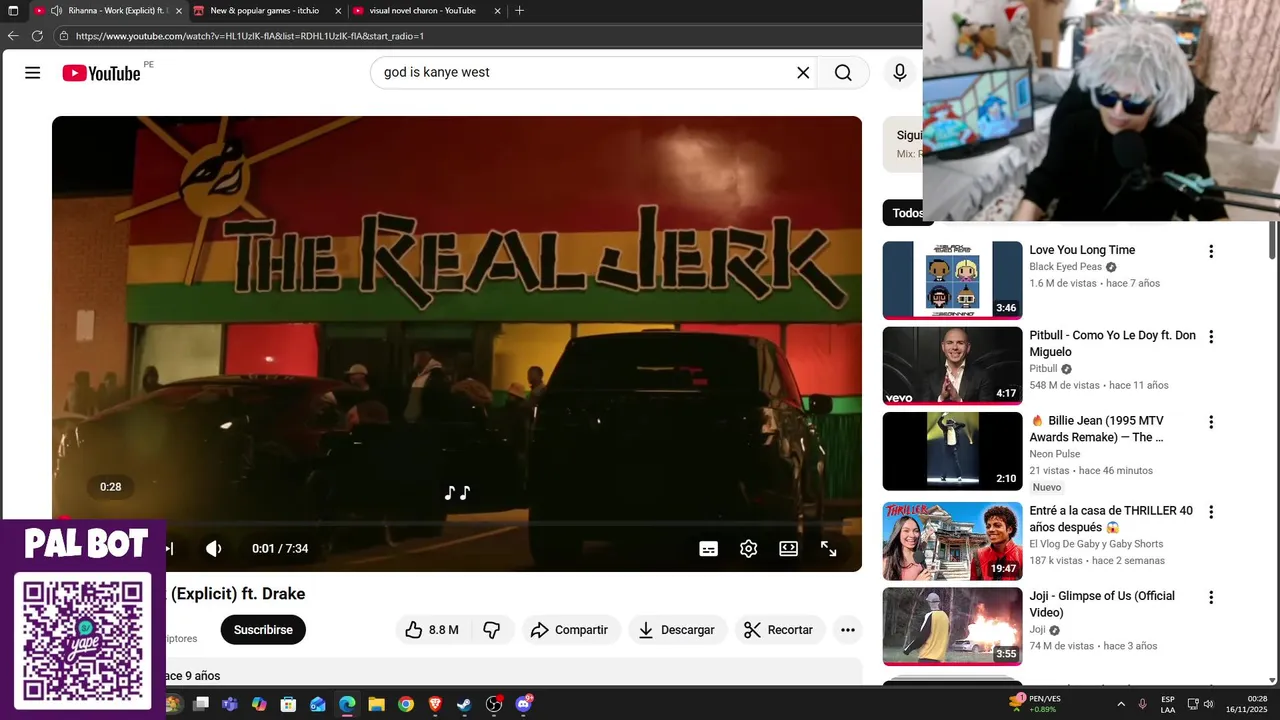Open Discord from the taskbar
The width and height of the screenshot is (1280, 720).
click(x=523, y=704)
